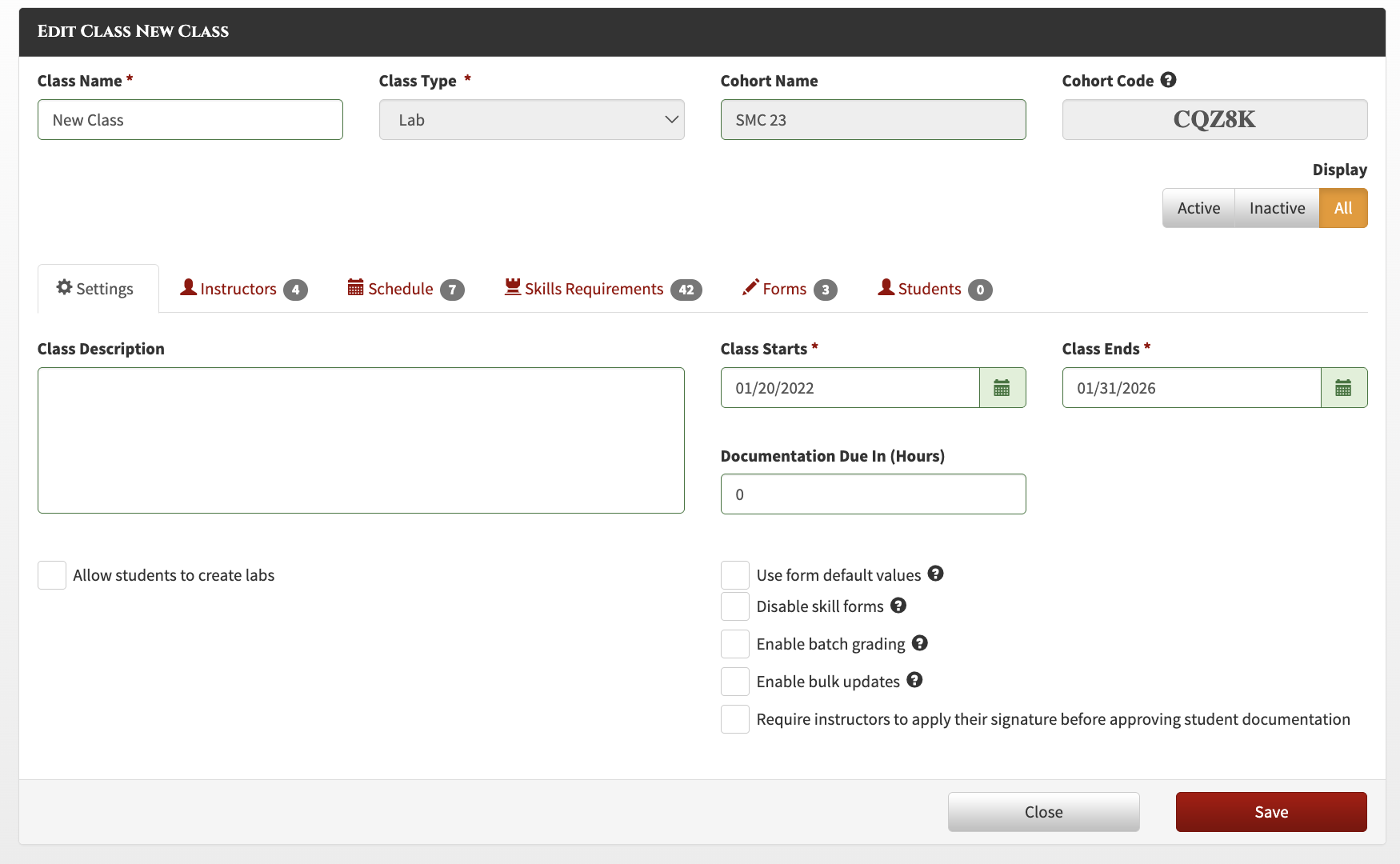Select the Inactive display filter
The image size is (1400, 864).
point(1277,208)
